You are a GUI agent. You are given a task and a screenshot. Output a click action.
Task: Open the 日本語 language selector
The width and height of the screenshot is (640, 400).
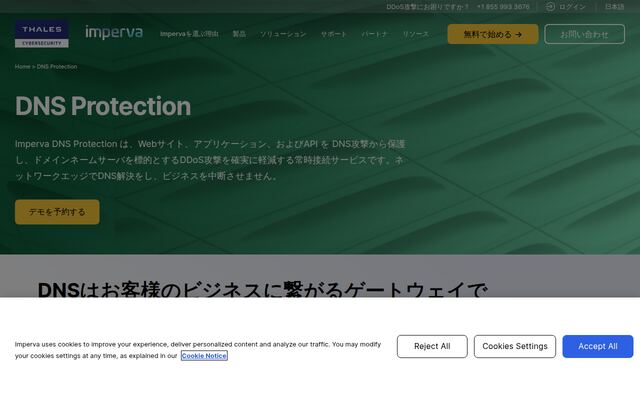coord(614,7)
